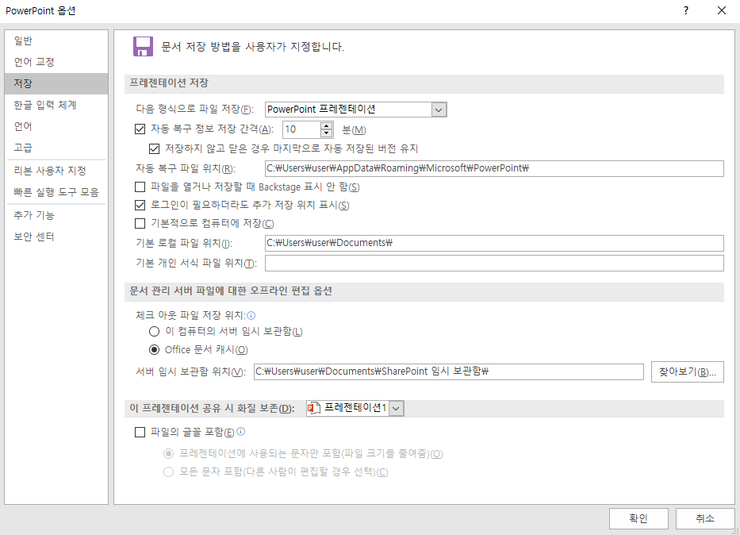Open the 언어 교정 options category
Screen dimensions: 740x535
point(56,62)
